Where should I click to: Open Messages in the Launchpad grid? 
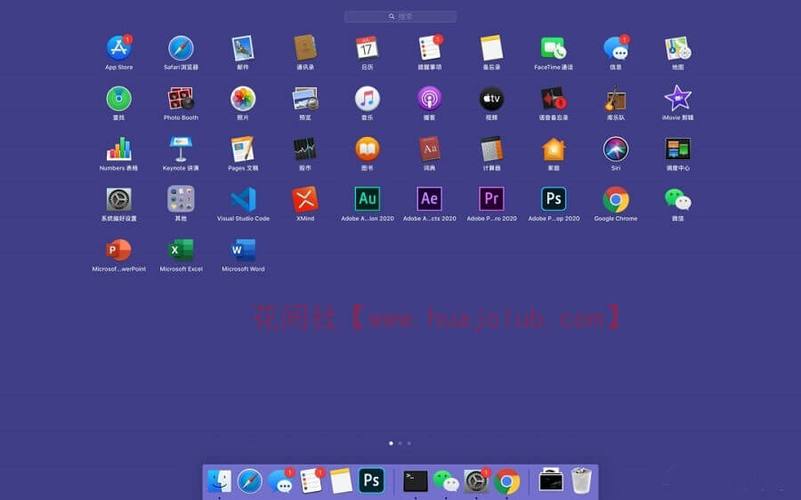[616, 48]
